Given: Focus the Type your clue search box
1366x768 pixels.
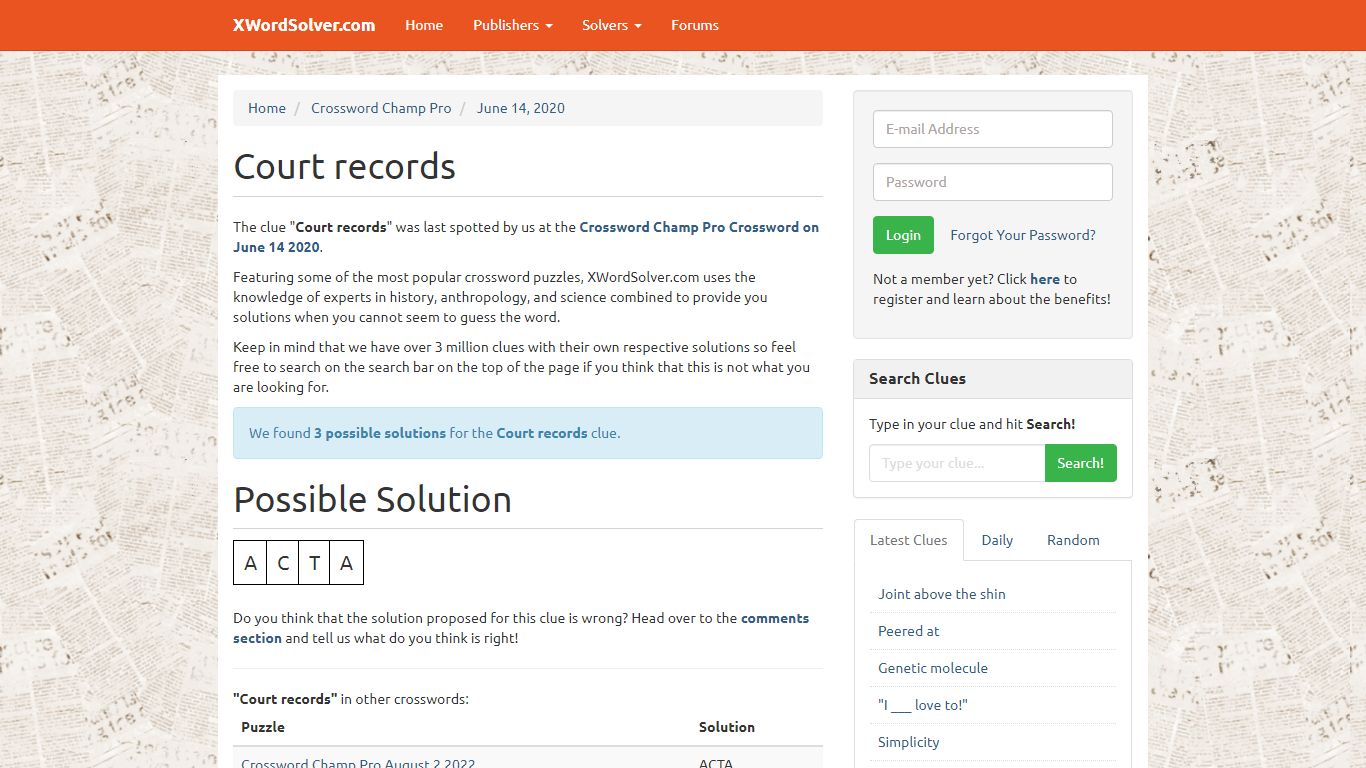Looking at the screenshot, I should click(957, 463).
